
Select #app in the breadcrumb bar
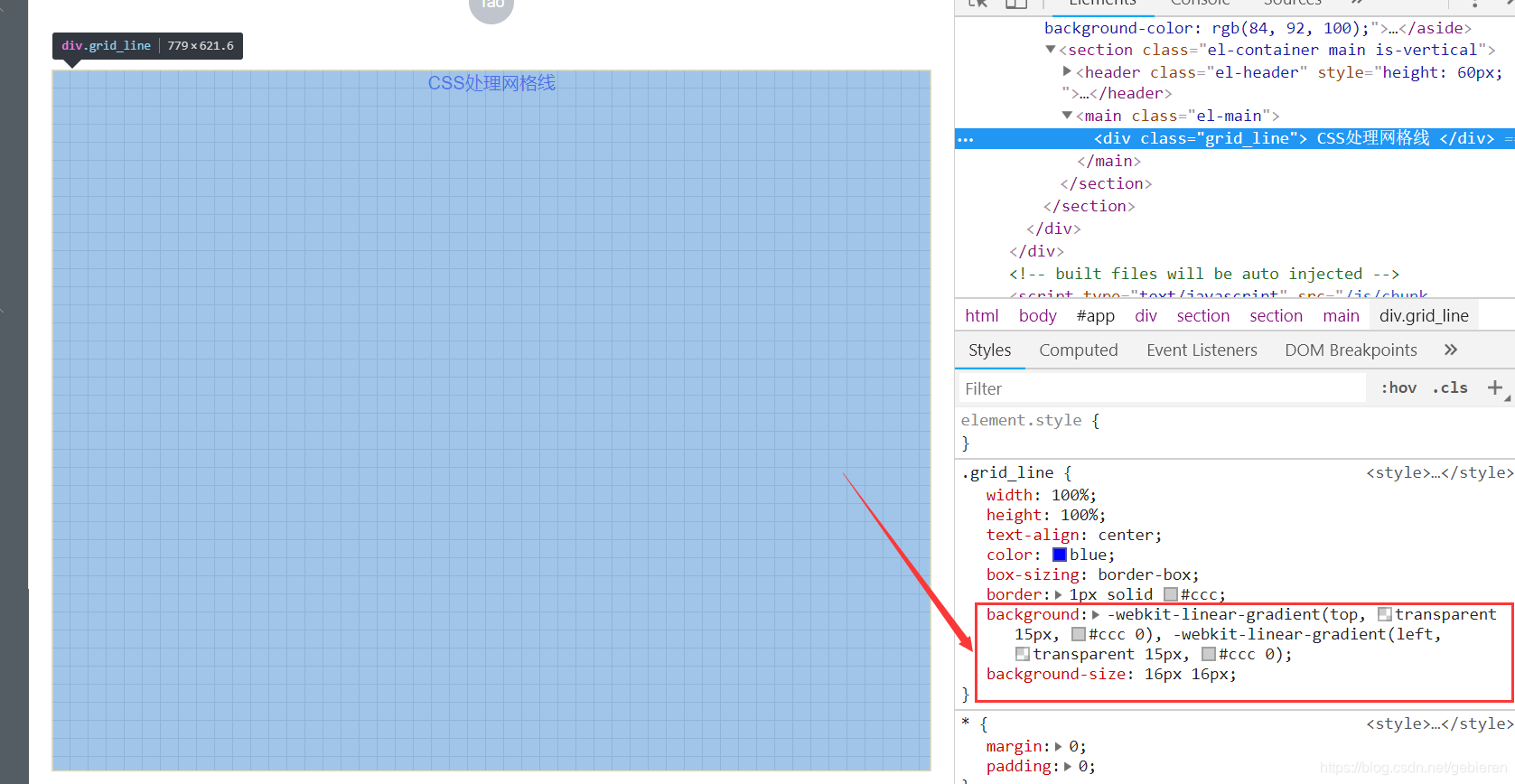point(1096,315)
